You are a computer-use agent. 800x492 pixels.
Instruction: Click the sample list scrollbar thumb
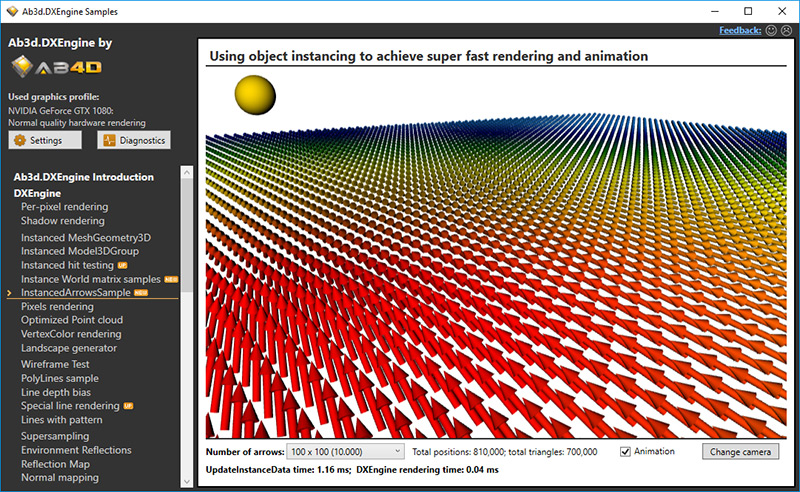(x=187, y=235)
